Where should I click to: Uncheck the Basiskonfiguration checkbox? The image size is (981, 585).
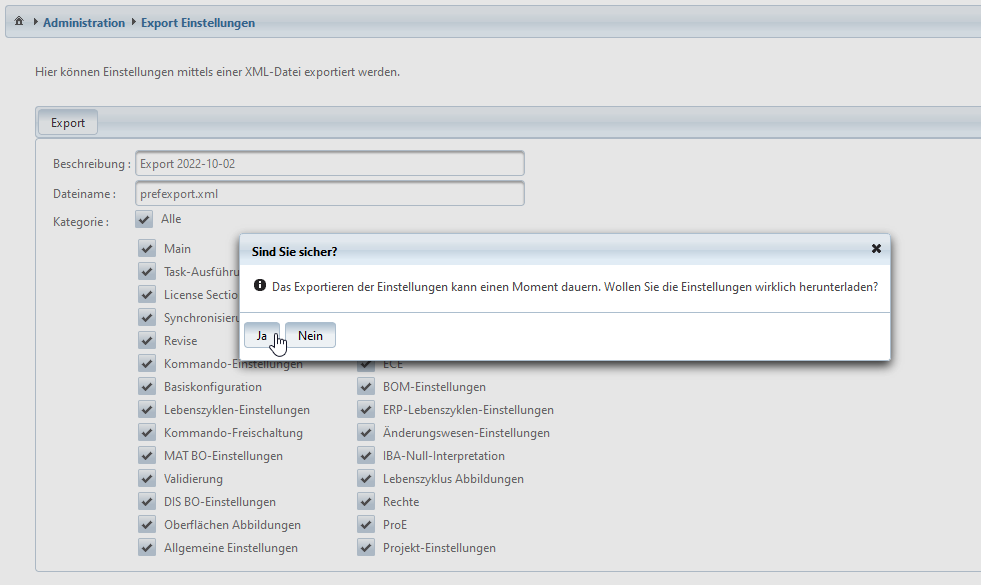[148, 387]
